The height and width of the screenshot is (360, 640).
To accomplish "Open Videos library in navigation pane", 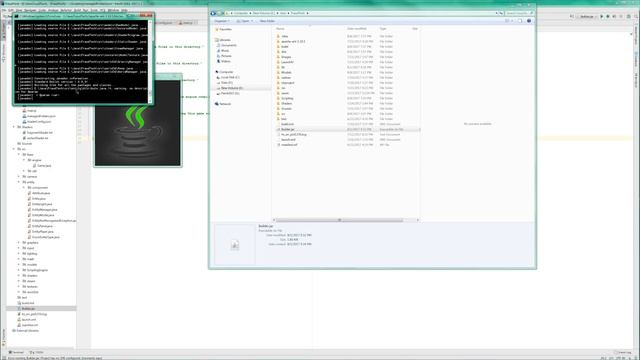I will [x=226, y=61].
